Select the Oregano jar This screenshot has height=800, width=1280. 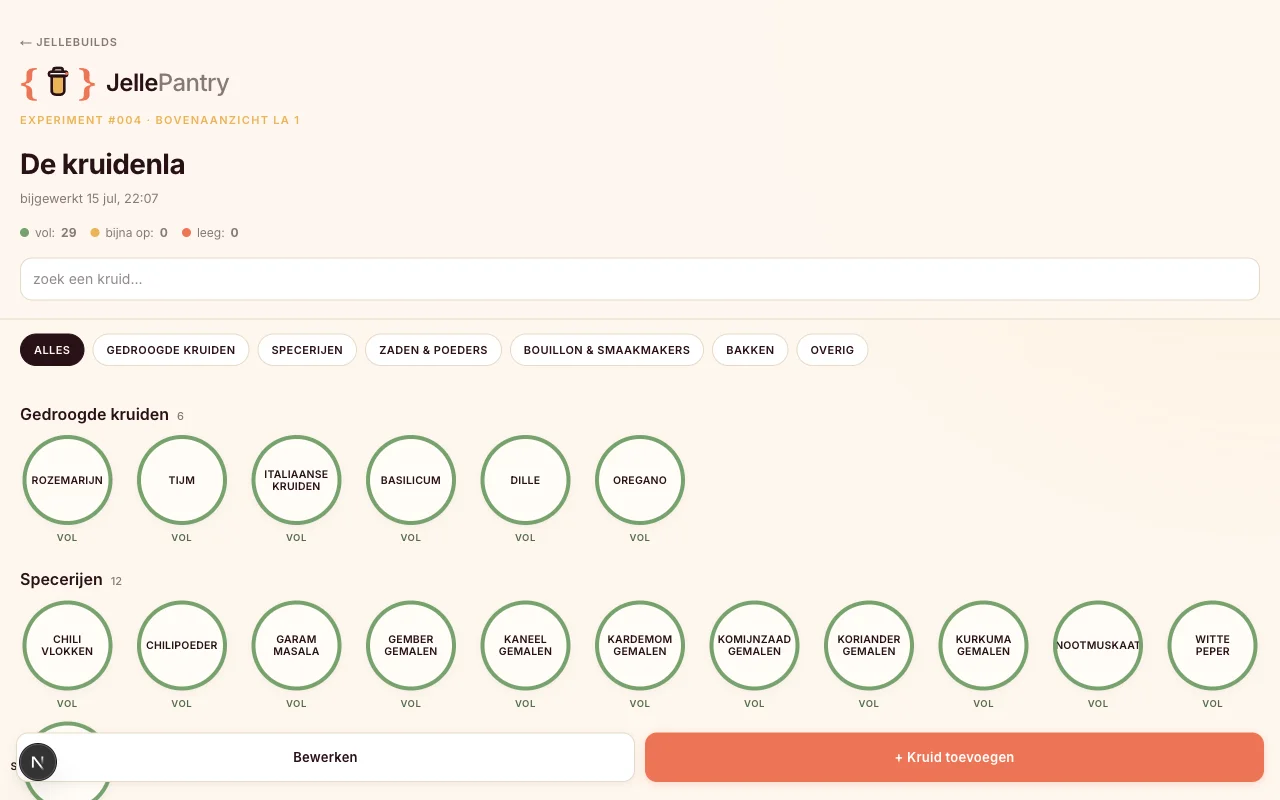(640, 480)
